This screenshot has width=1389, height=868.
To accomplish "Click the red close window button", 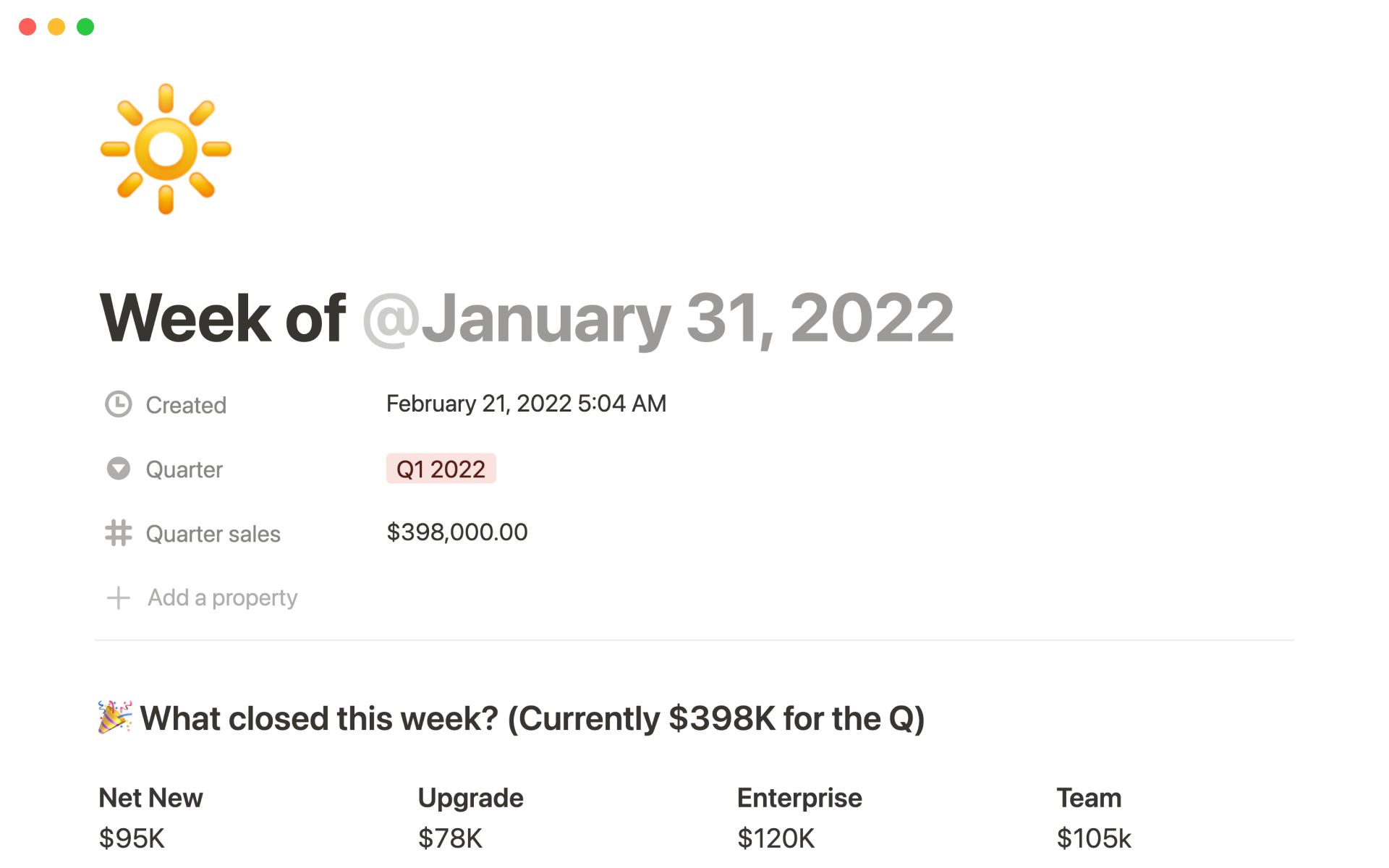I will point(27,27).
